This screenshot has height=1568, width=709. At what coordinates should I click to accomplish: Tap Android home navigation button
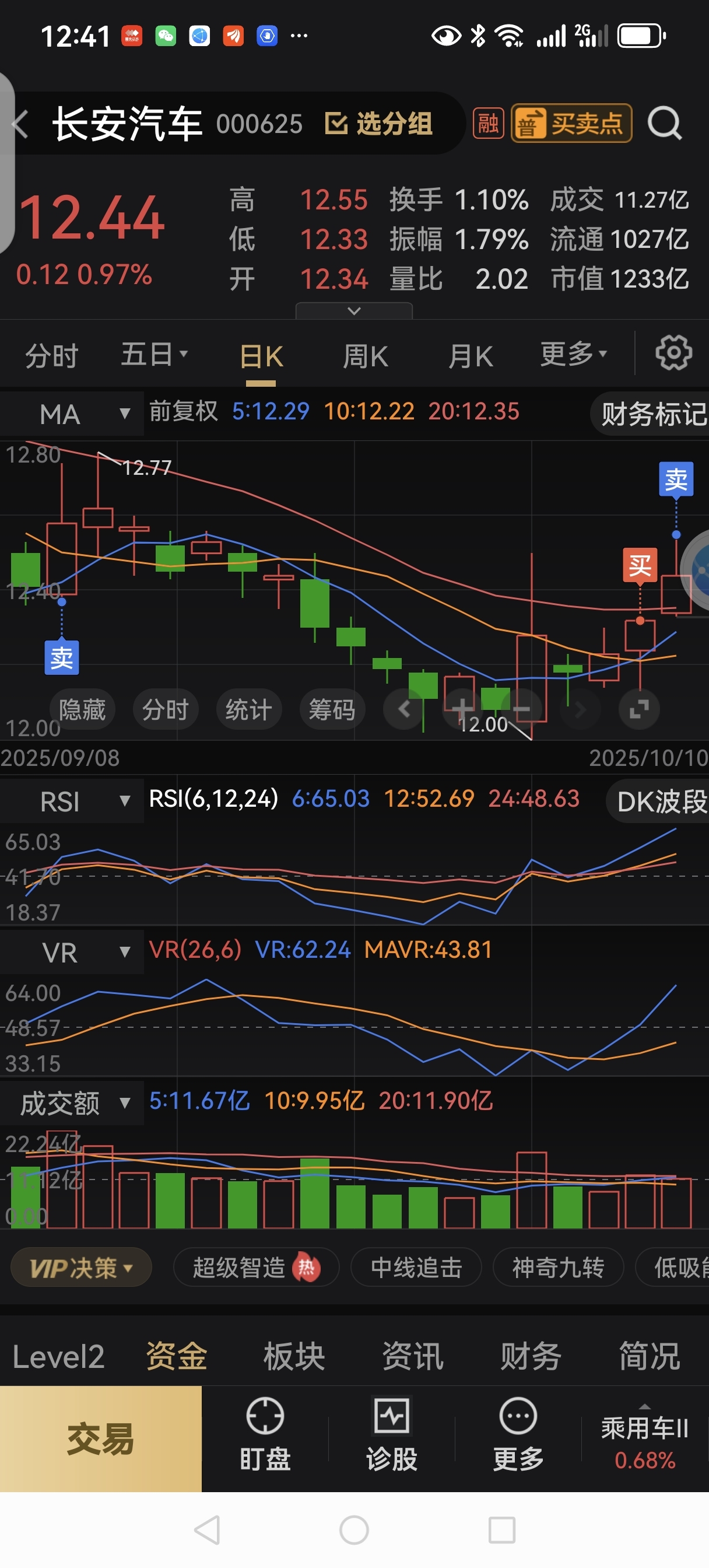[354, 1529]
